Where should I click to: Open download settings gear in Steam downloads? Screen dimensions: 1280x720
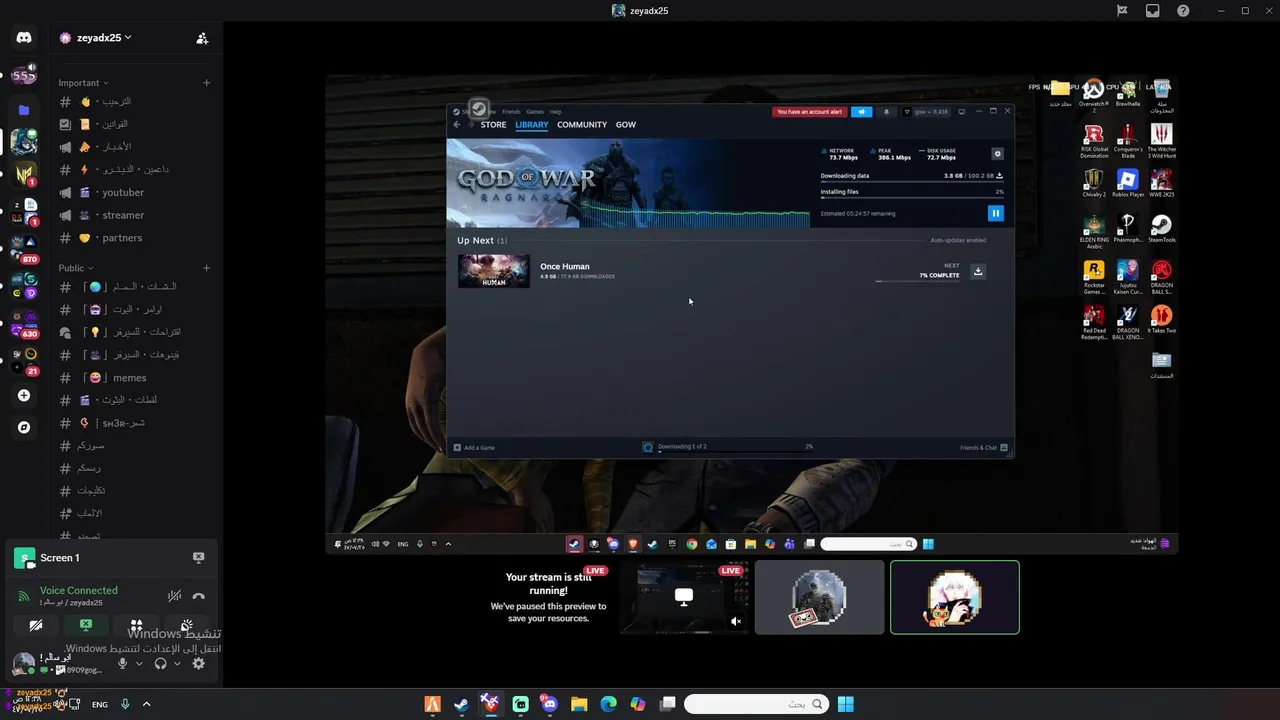(x=997, y=154)
